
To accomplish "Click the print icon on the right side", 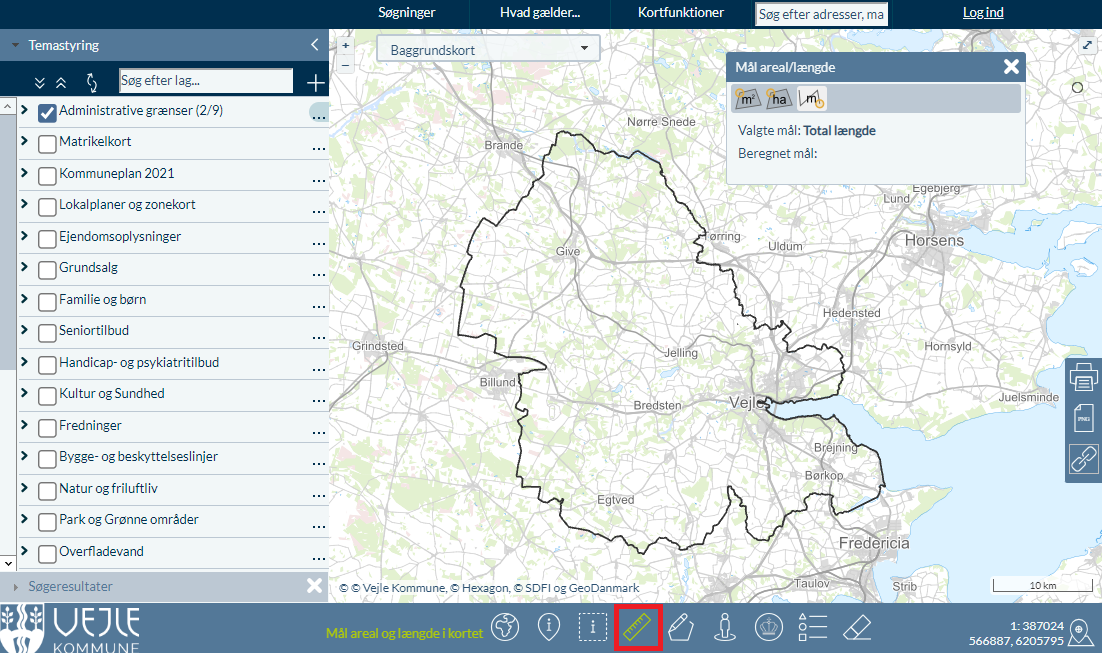I will click(x=1083, y=377).
